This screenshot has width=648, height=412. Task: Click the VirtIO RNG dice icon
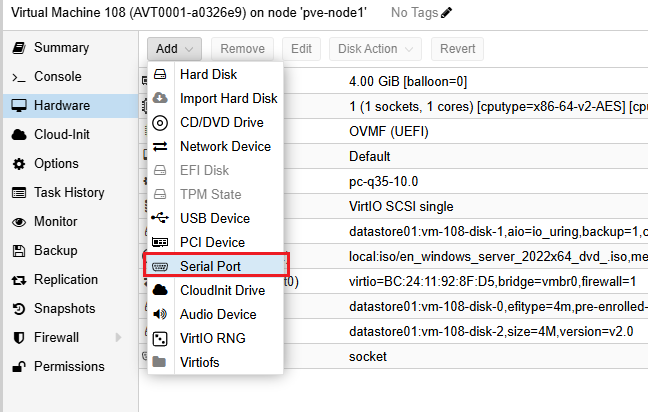click(x=160, y=338)
